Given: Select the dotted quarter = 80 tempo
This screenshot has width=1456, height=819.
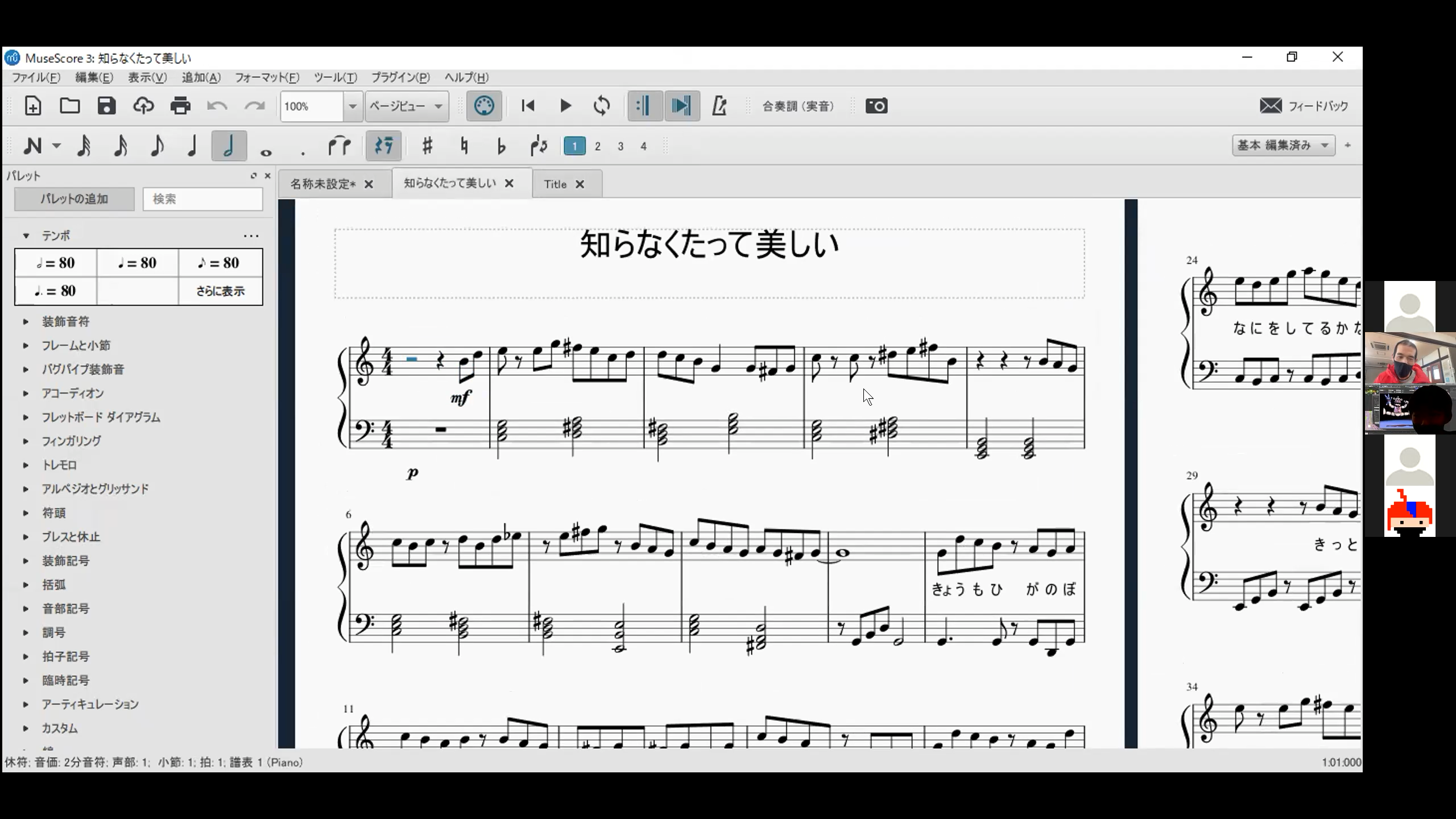Looking at the screenshot, I should click(x=56, y=291).
